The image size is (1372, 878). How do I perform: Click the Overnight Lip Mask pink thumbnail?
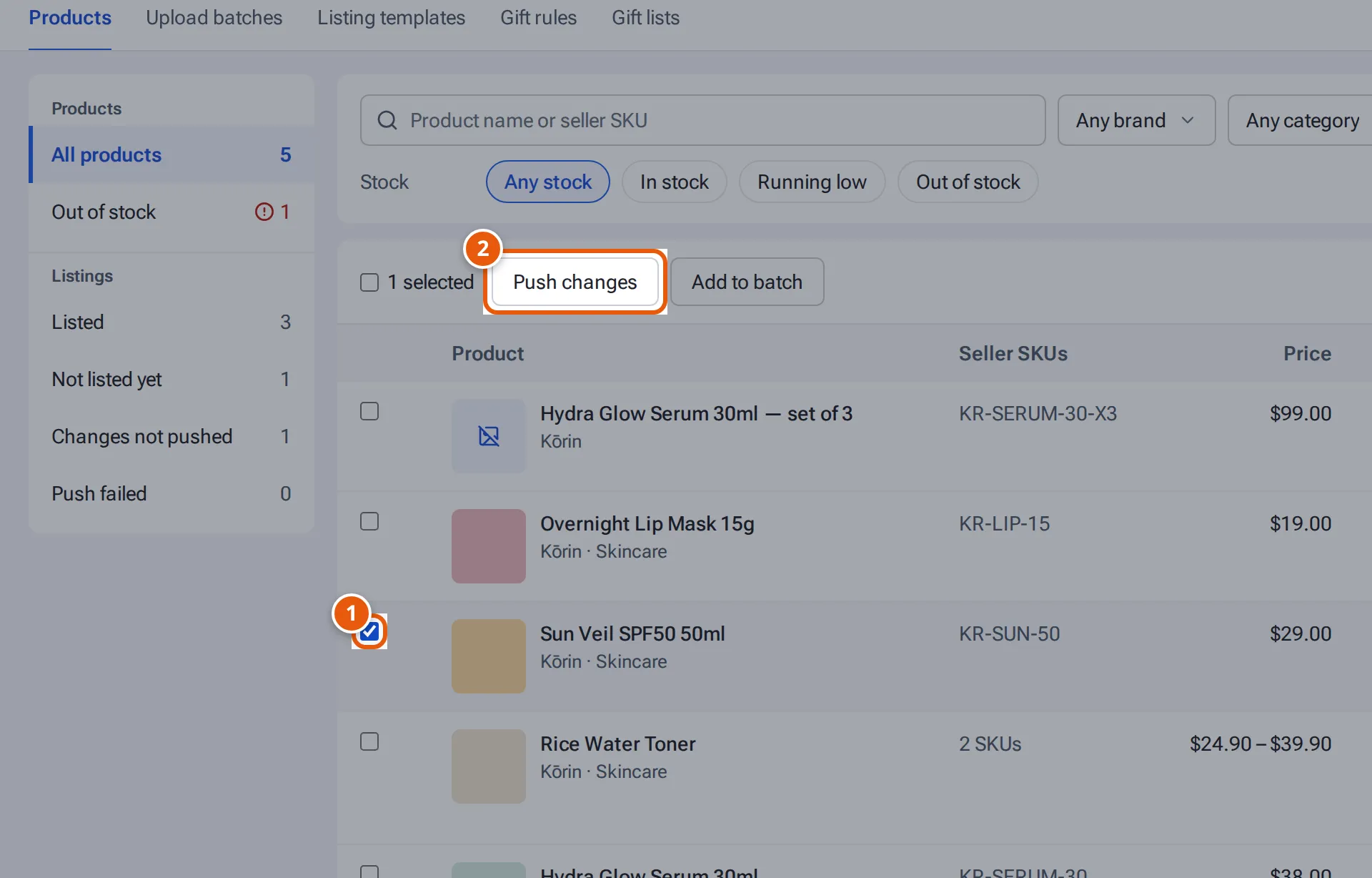pos(489,546)
